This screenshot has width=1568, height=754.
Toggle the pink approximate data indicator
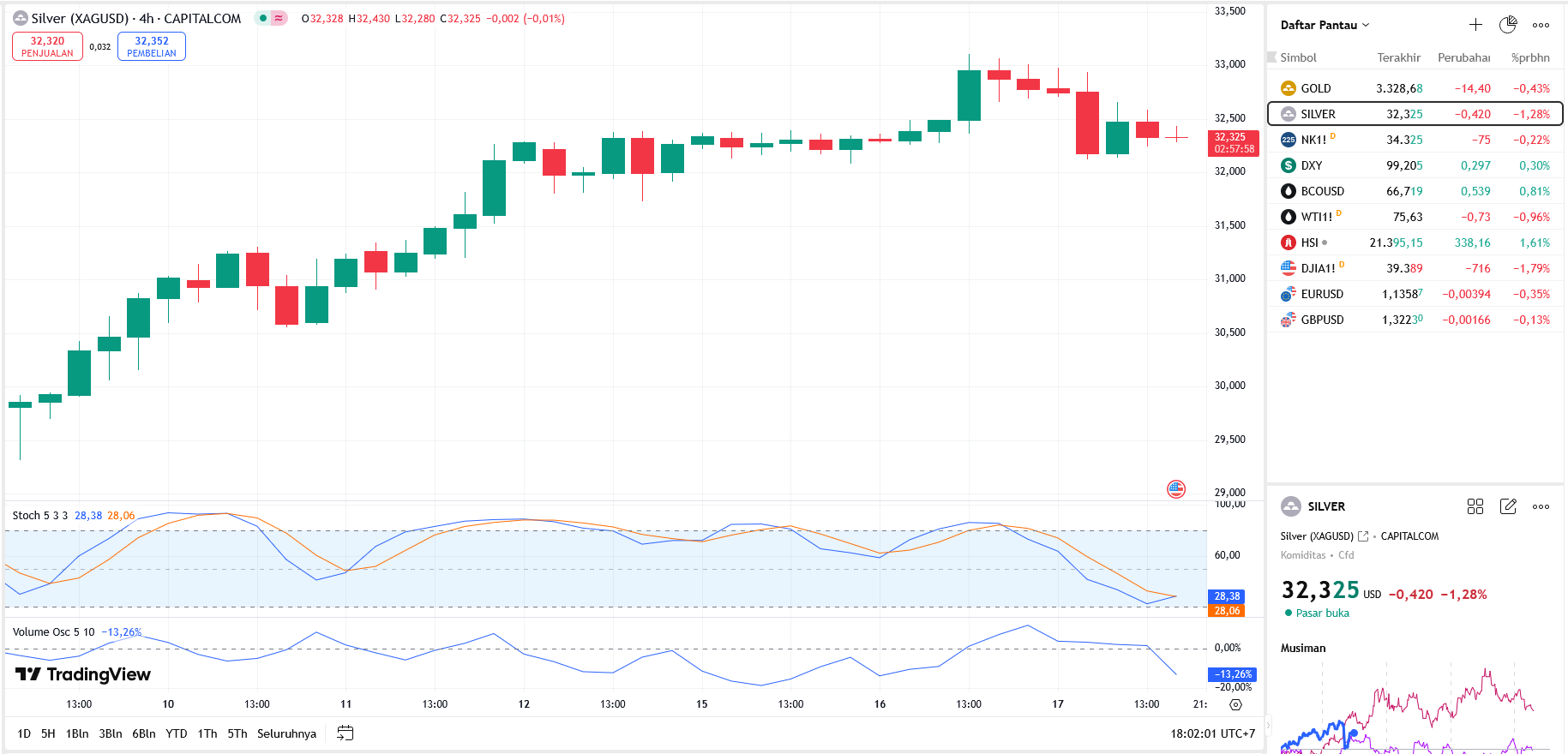(279, 18)
